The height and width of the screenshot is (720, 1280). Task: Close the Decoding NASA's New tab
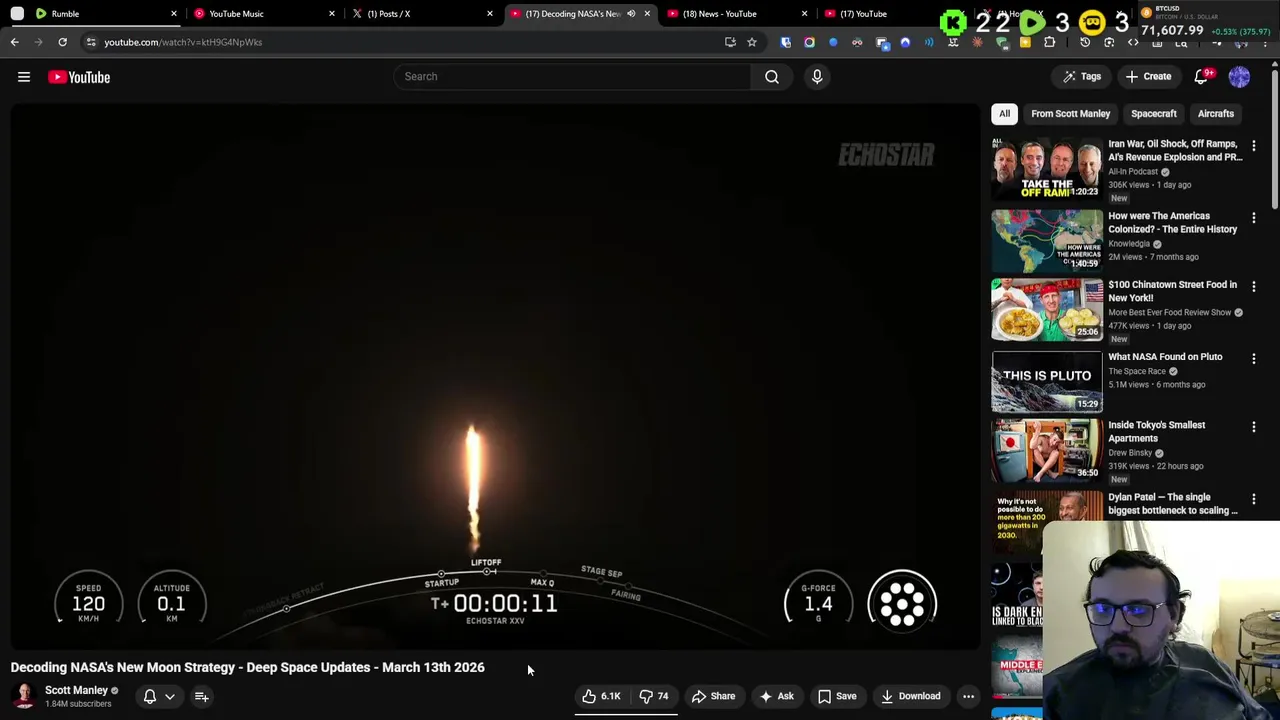tap(647, 13)
